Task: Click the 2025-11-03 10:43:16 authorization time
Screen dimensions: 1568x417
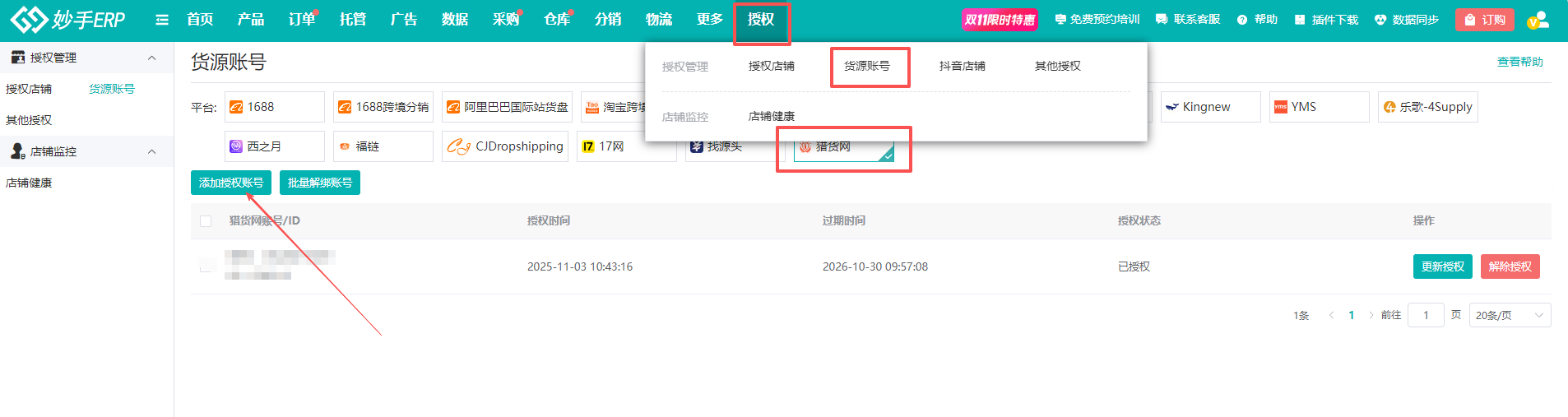Action: tap(580, 266)
